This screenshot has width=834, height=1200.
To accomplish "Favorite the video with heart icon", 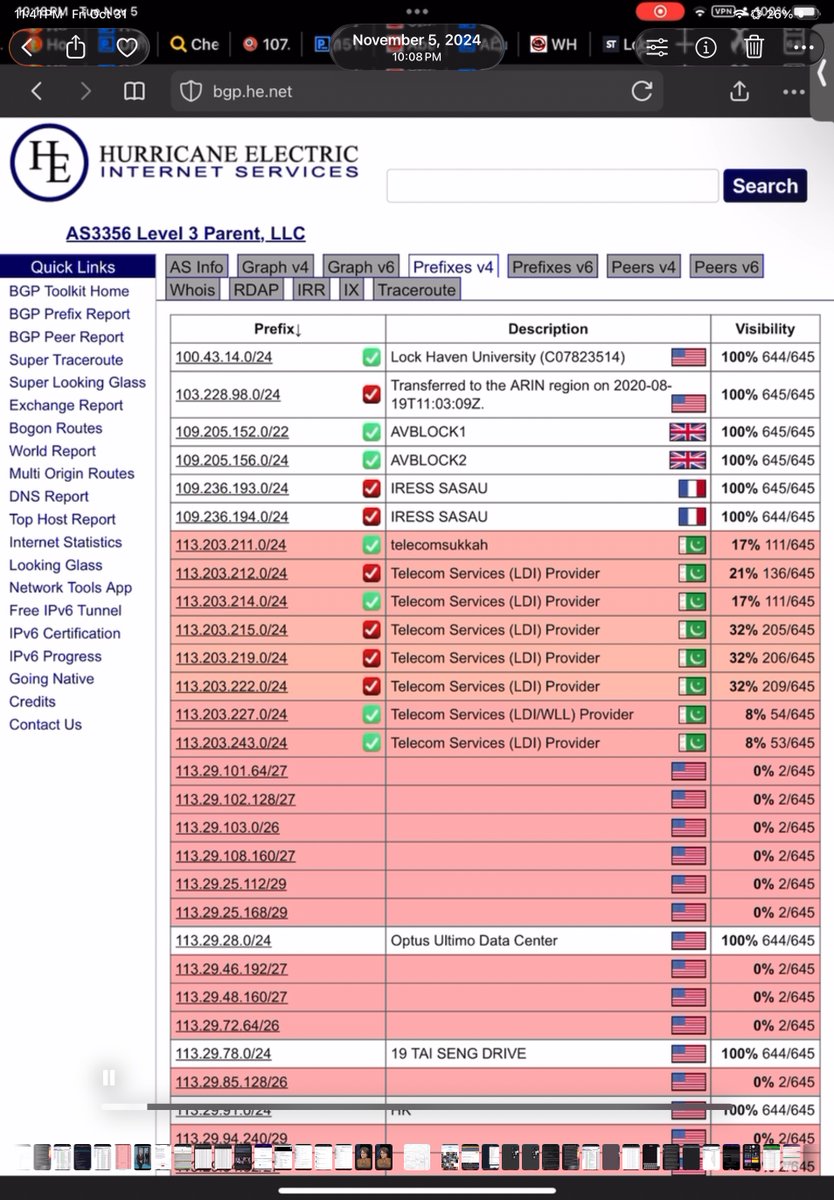I will (126, 47).
